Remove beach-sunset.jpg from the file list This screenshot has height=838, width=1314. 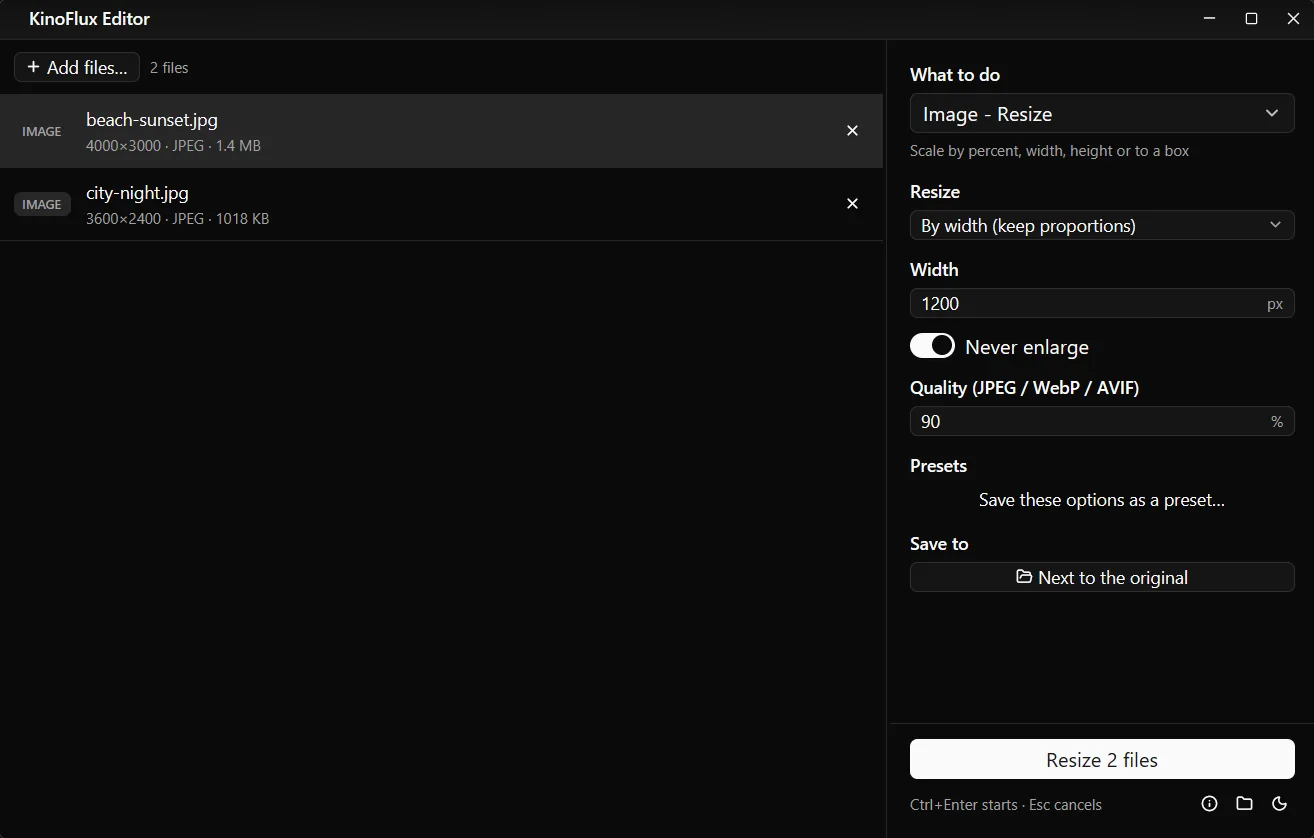pos(852,131)
